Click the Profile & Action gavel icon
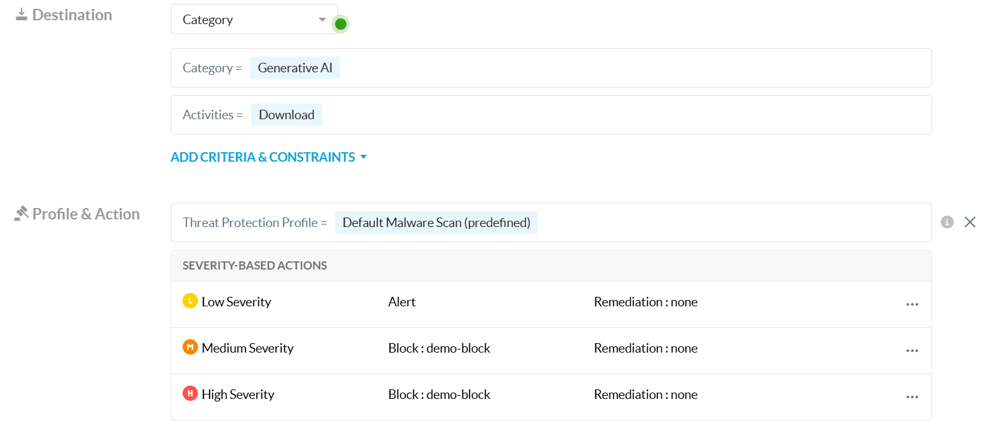This screenshot has height=430, width=1000. coord(21,214)
